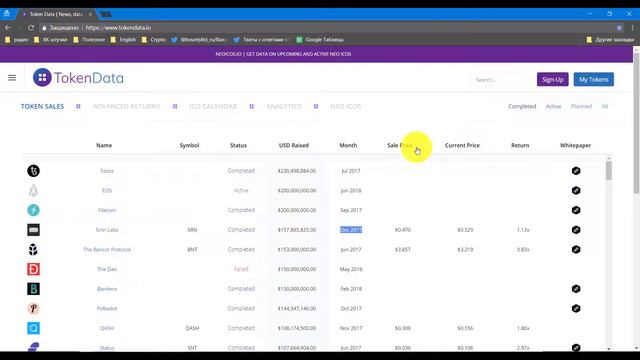Image resolution: width=640 pixels, height=360 pixels.
Task: Open the Analytics tab
Action: 284,106
